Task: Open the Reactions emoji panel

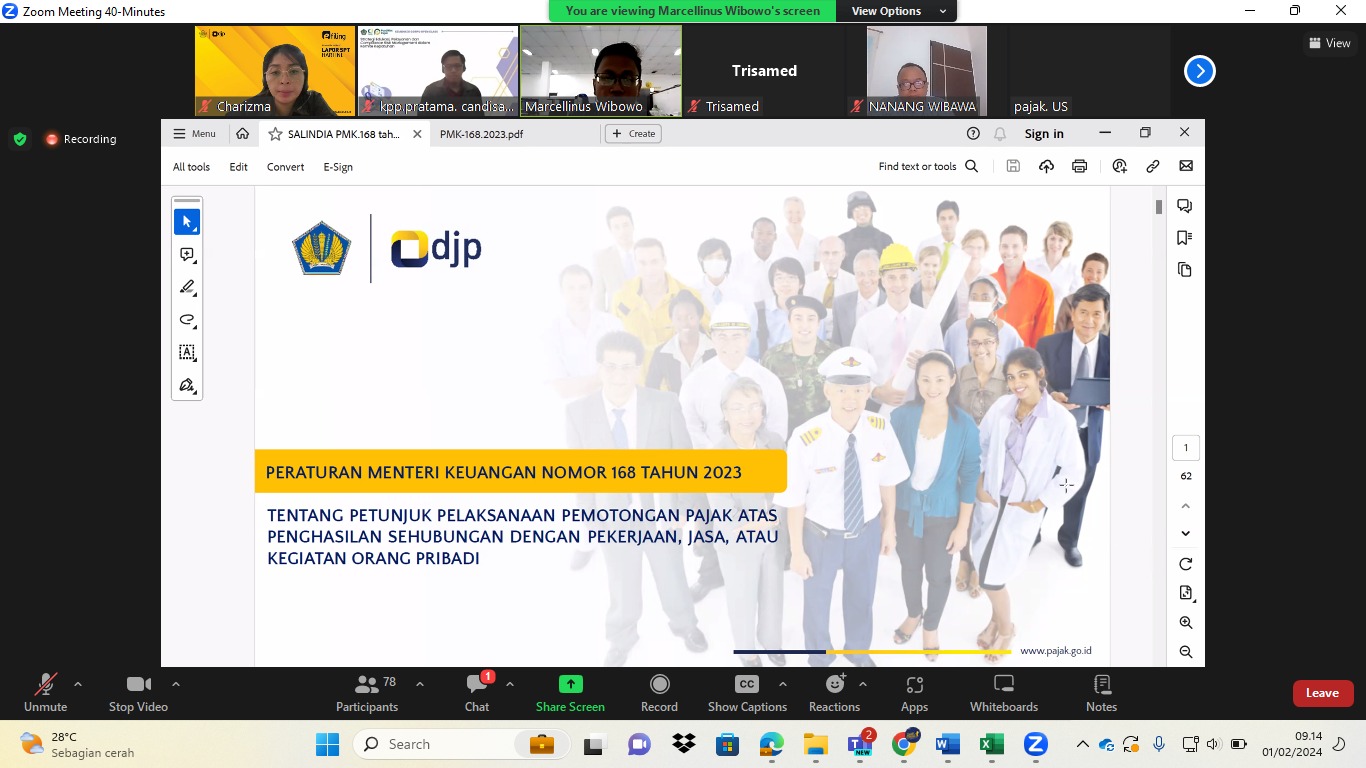Action: click(834, 693)
